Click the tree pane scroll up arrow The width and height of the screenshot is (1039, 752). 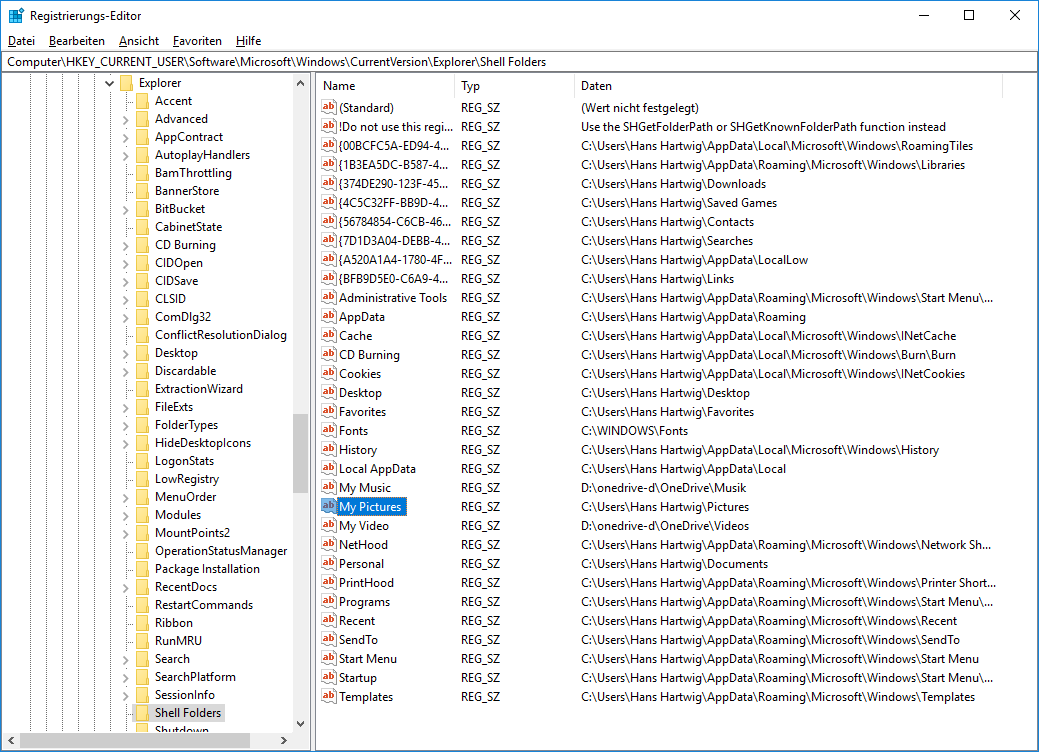[300, 83]
